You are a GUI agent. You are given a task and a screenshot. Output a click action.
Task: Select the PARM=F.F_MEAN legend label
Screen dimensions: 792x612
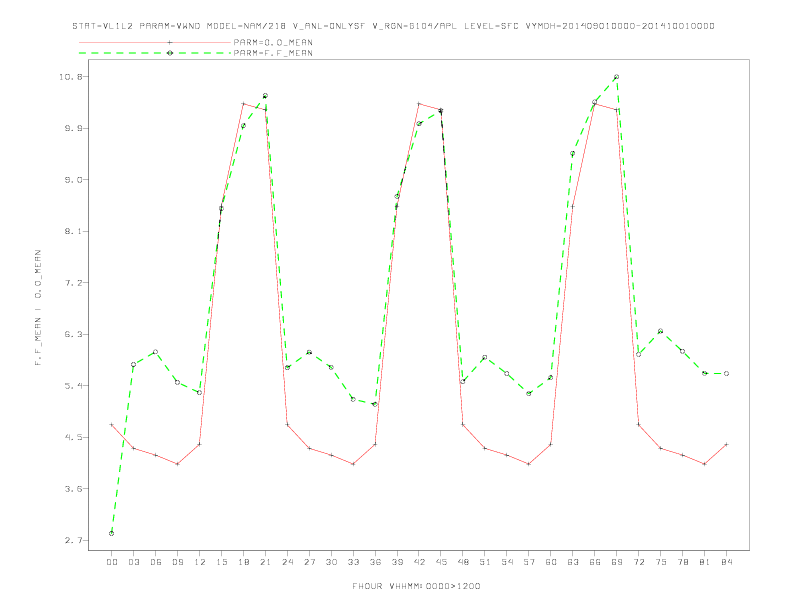(x=273, y=53)
